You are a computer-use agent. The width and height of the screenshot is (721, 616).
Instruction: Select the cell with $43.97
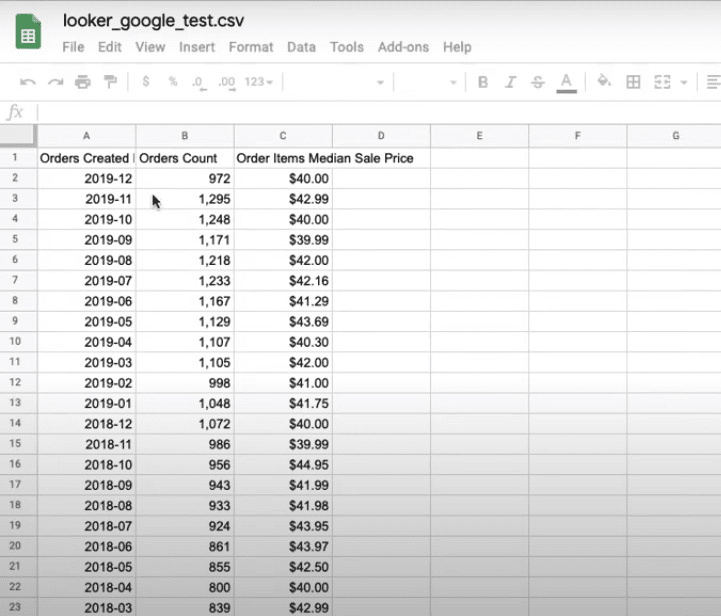[283, 546]
